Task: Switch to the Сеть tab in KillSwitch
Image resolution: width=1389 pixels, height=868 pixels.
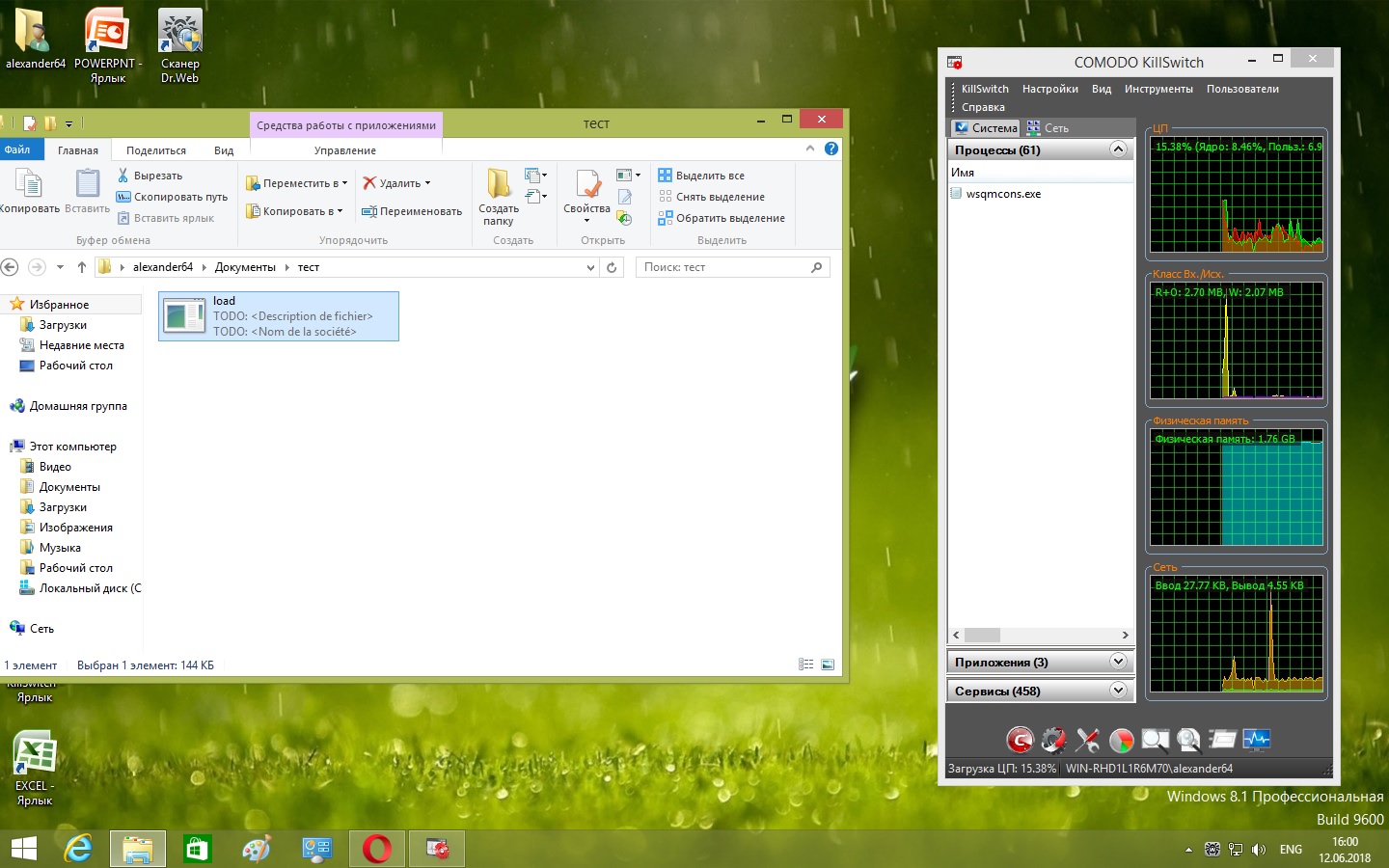Action: click(1049, 127)
